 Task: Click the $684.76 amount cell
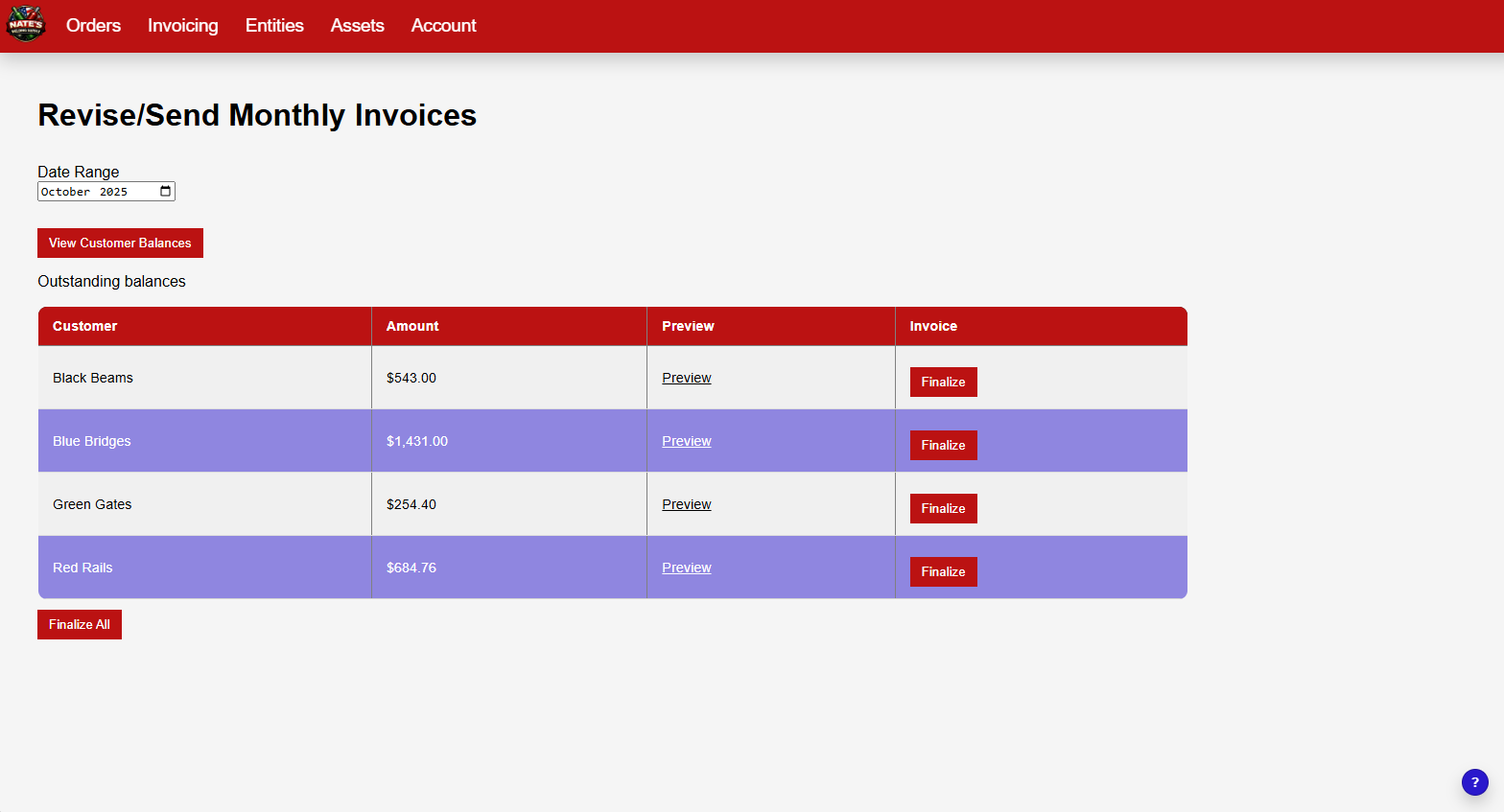click(509, 568)
